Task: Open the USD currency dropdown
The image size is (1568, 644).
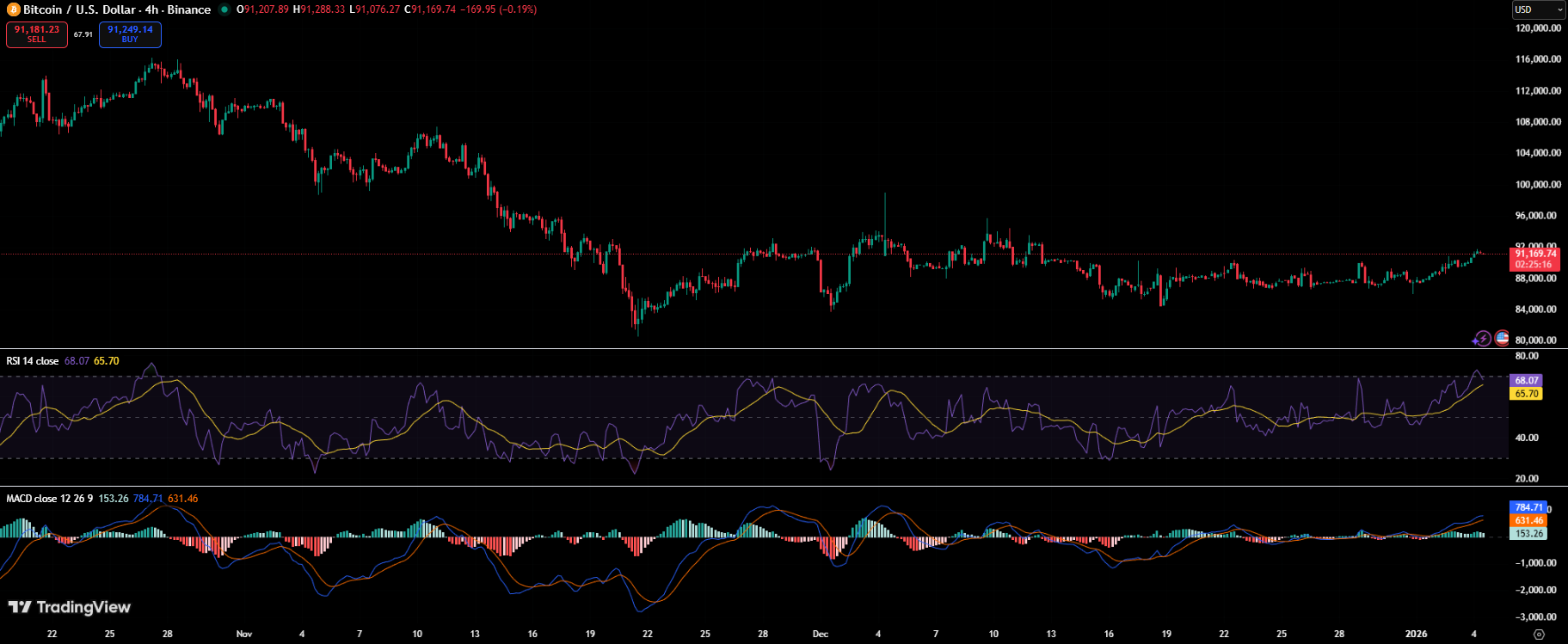Action: coord(1539,9)
